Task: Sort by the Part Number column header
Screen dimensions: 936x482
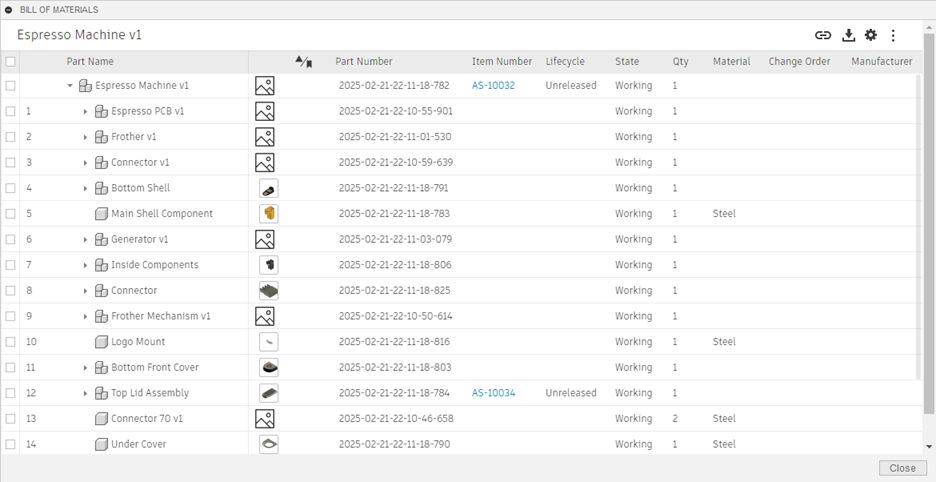Action: click(364, 61)
